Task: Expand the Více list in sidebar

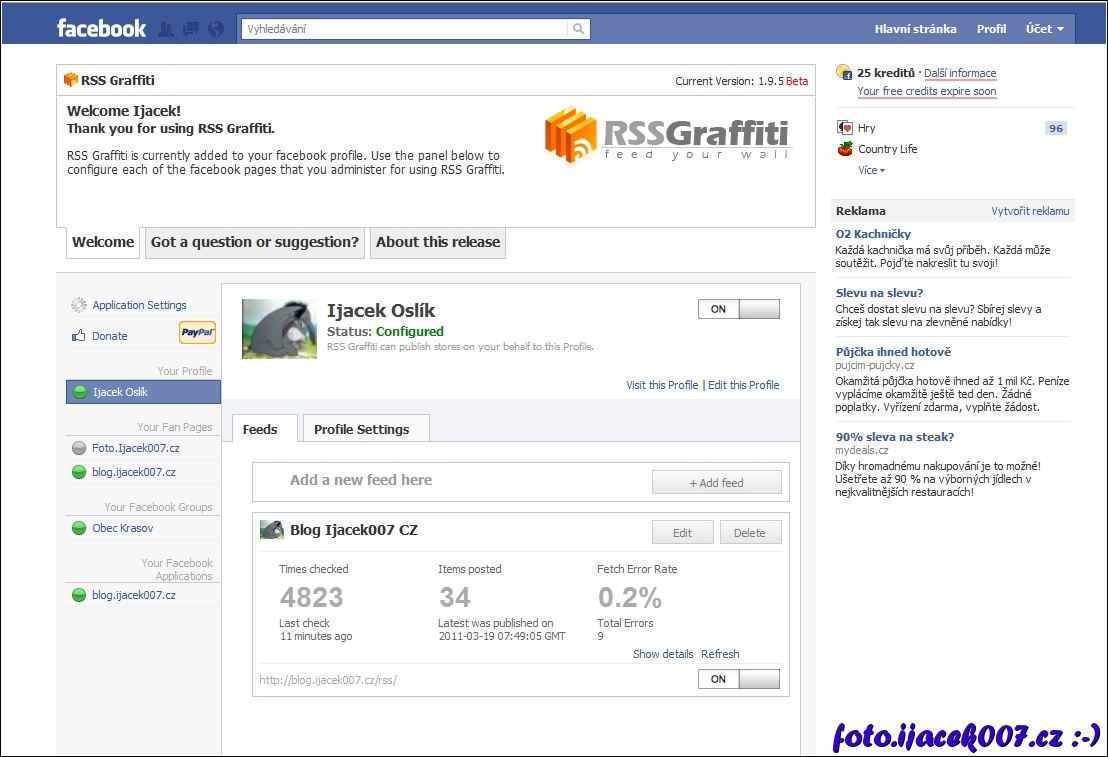Action: click(x=871, y=170)
